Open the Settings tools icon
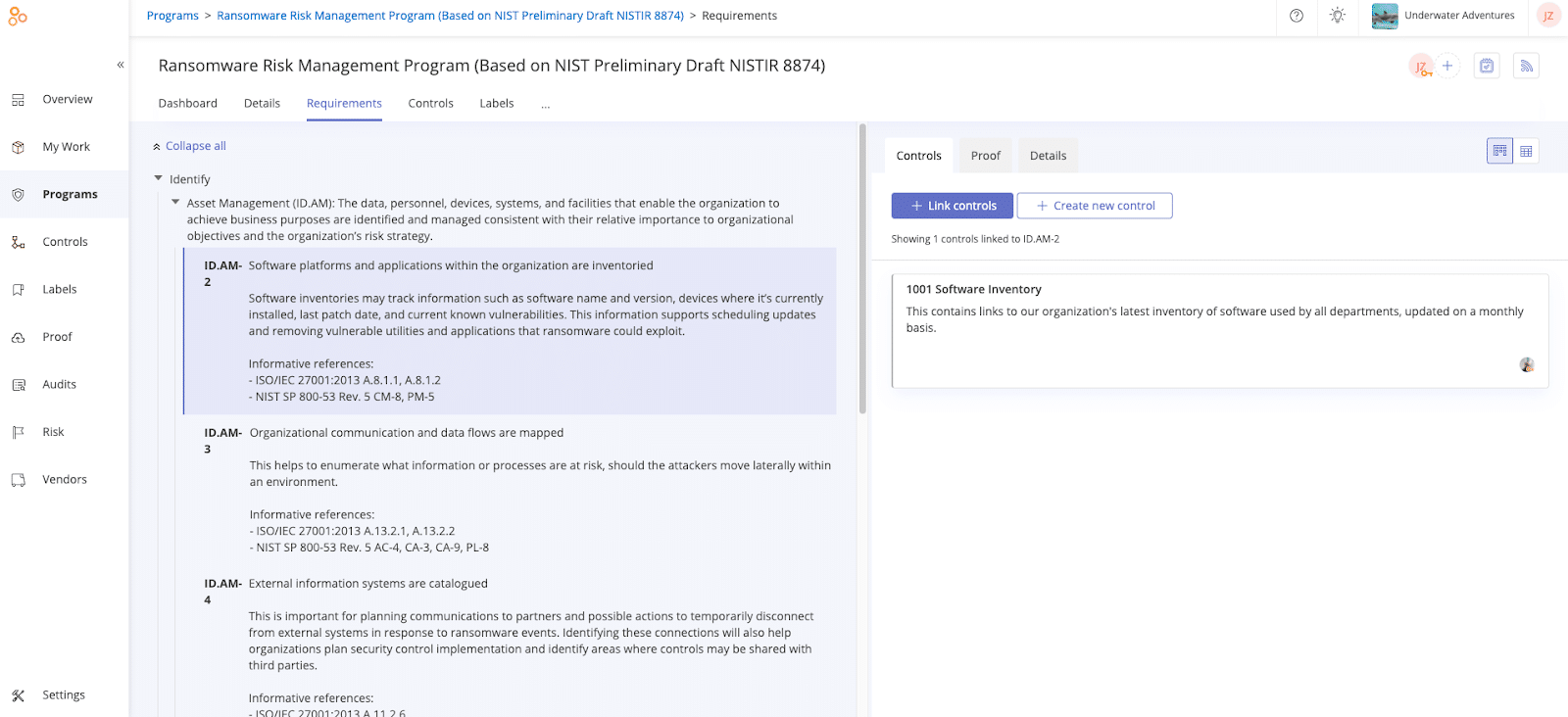Viewport: 1568px width, 717px height. click(x=18, y=695)
